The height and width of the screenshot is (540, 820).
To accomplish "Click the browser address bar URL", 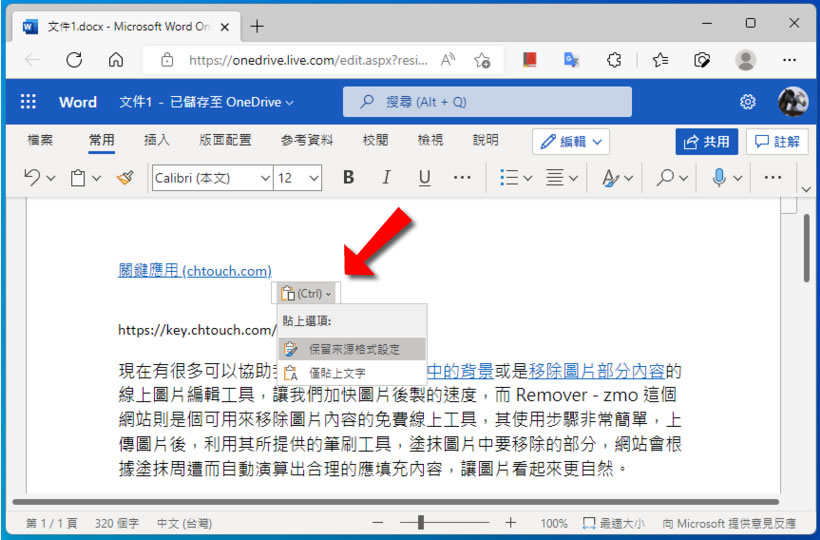I will tap(309, 61).
